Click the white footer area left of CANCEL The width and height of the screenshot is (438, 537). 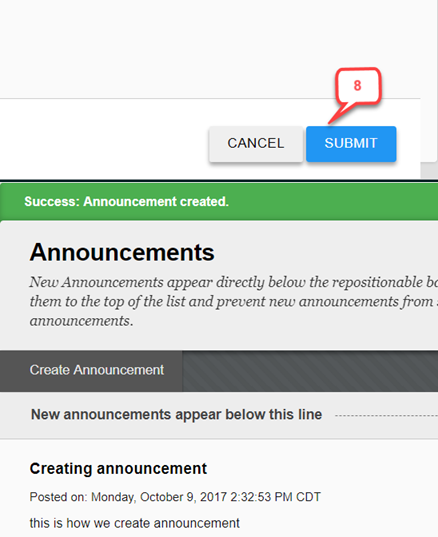coord(103,139)
